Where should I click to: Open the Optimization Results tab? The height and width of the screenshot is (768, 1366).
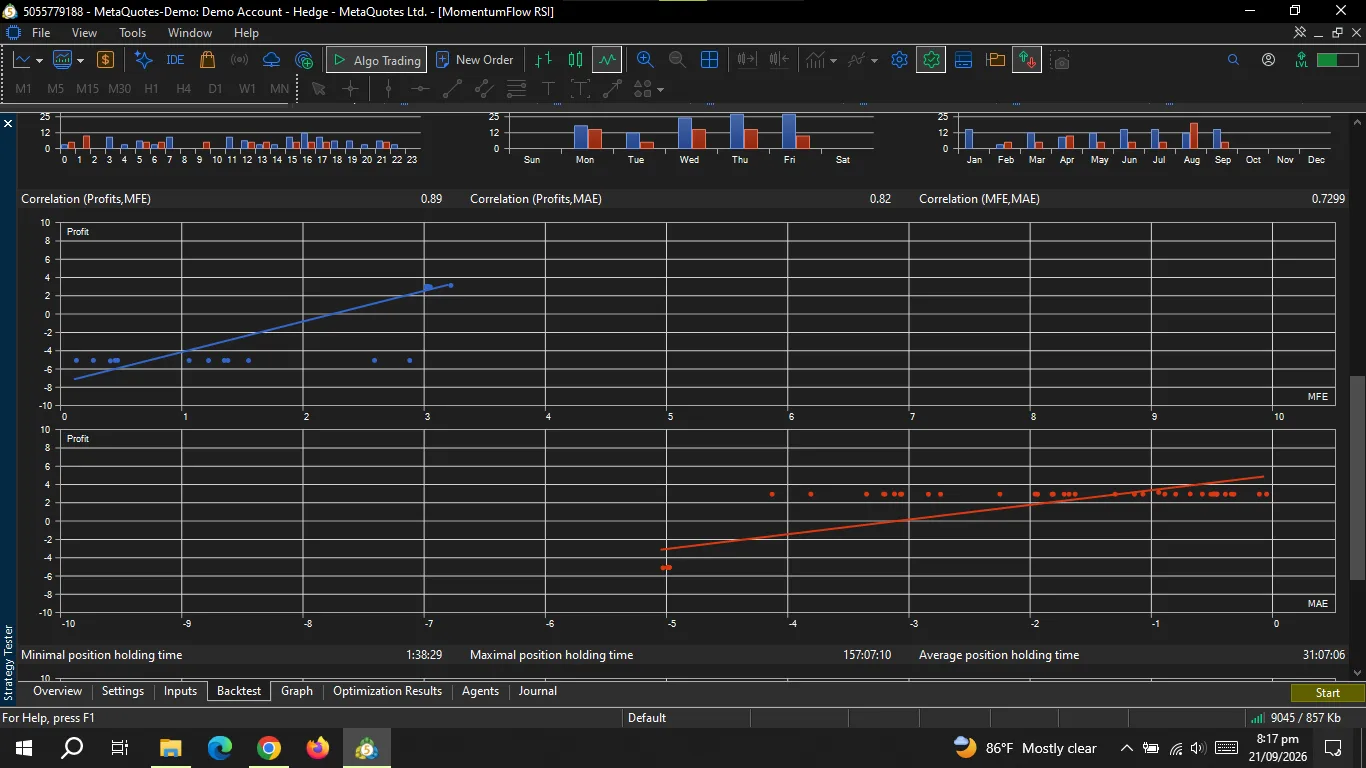[387, 691]
